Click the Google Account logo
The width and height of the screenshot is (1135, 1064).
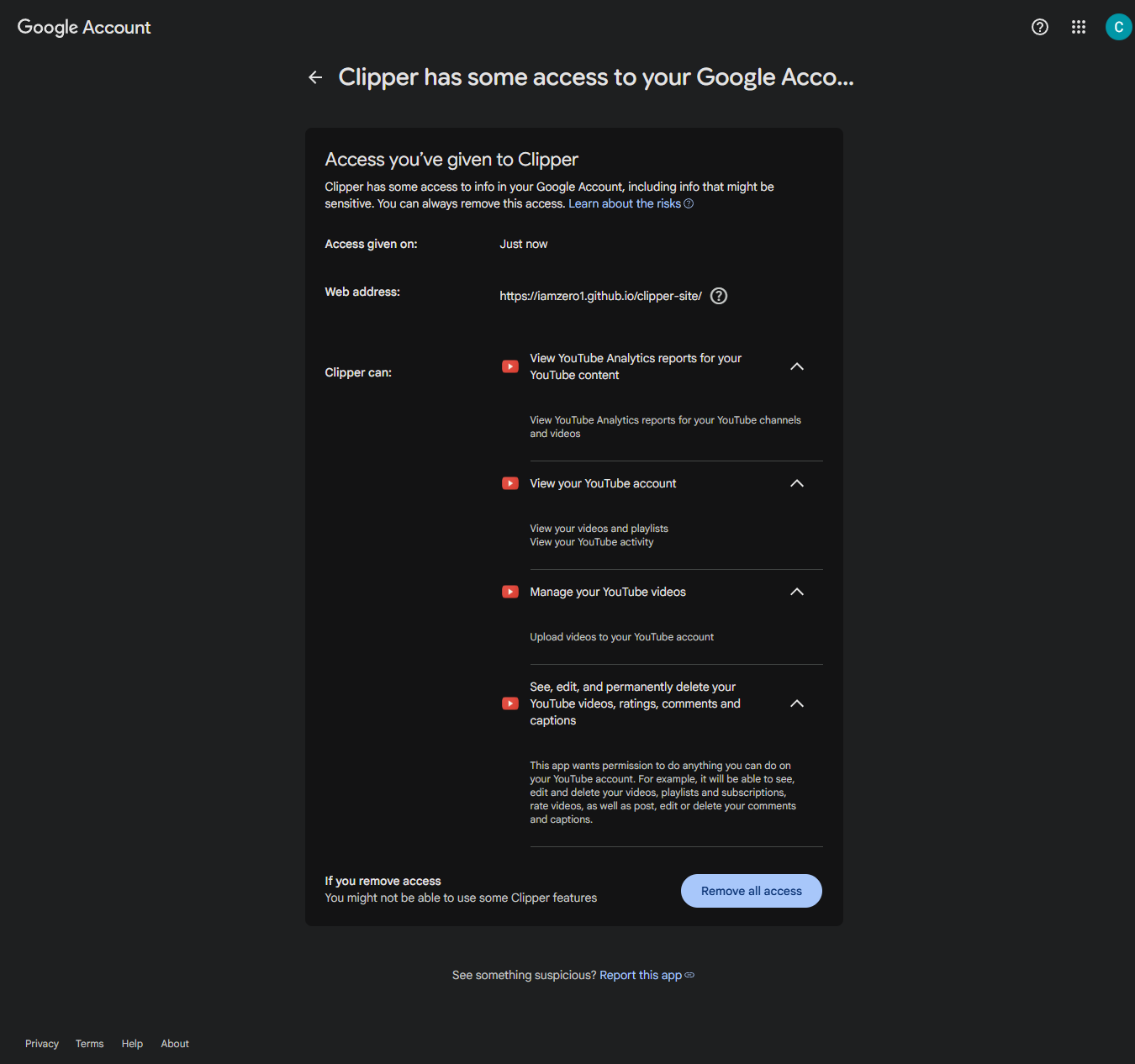pyautogui.click(x=84, y=27)
